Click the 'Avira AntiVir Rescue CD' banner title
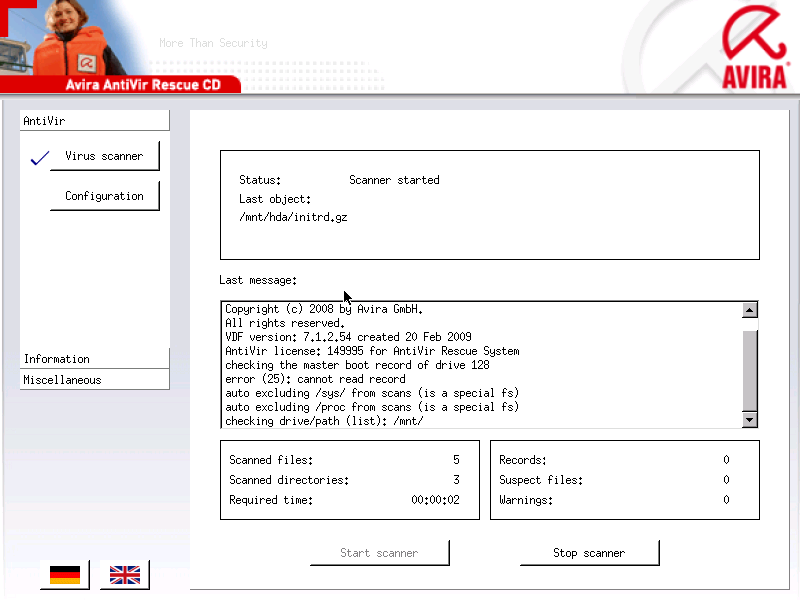The width and height of the screenshot is (800, 600). tap(143, 85)
